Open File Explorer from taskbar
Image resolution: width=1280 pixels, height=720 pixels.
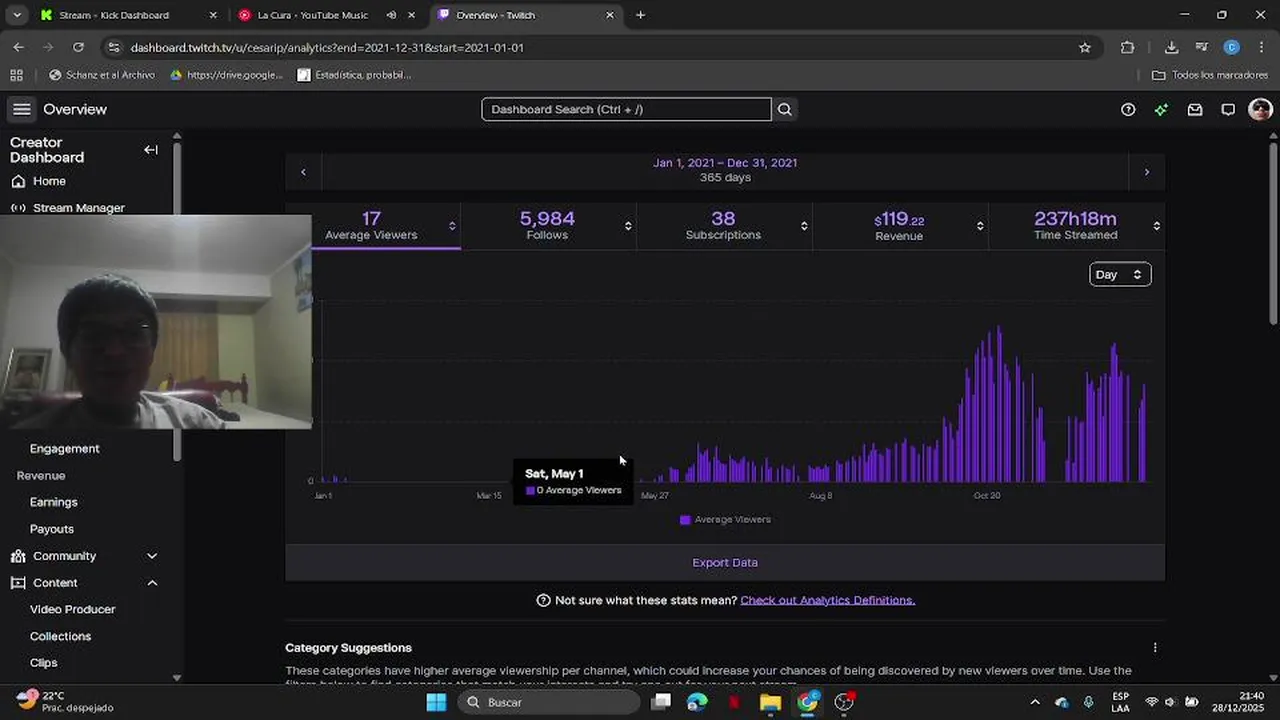770,702
